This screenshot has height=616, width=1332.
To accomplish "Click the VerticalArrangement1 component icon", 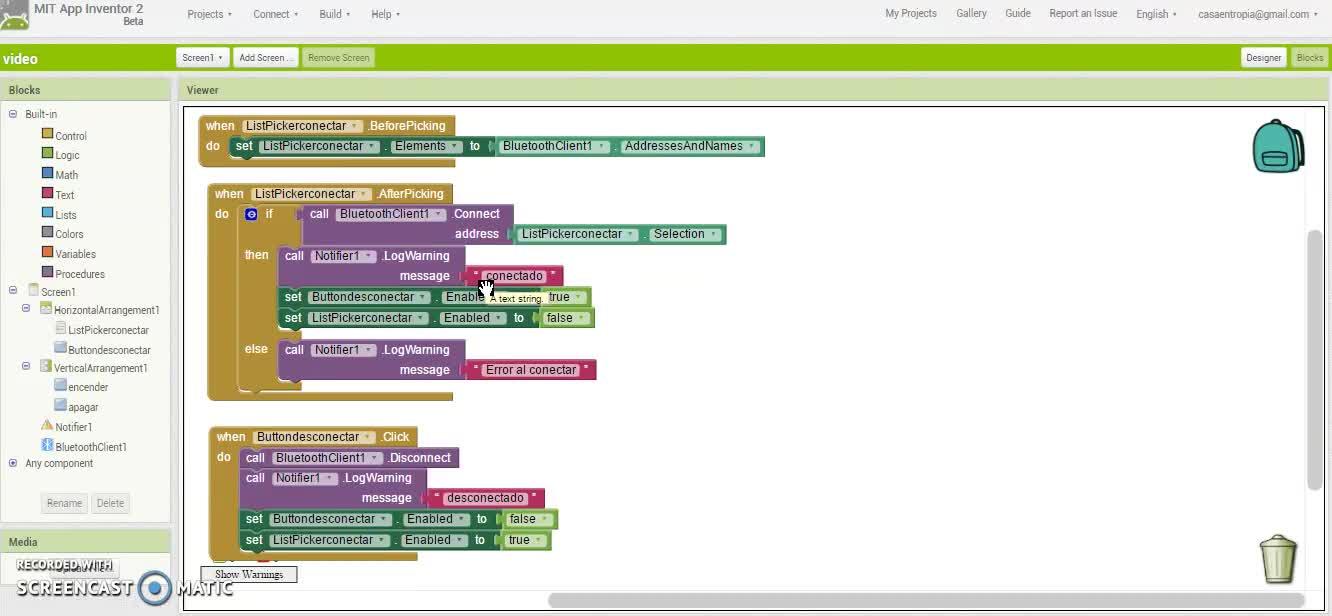I will click(46, 367).
